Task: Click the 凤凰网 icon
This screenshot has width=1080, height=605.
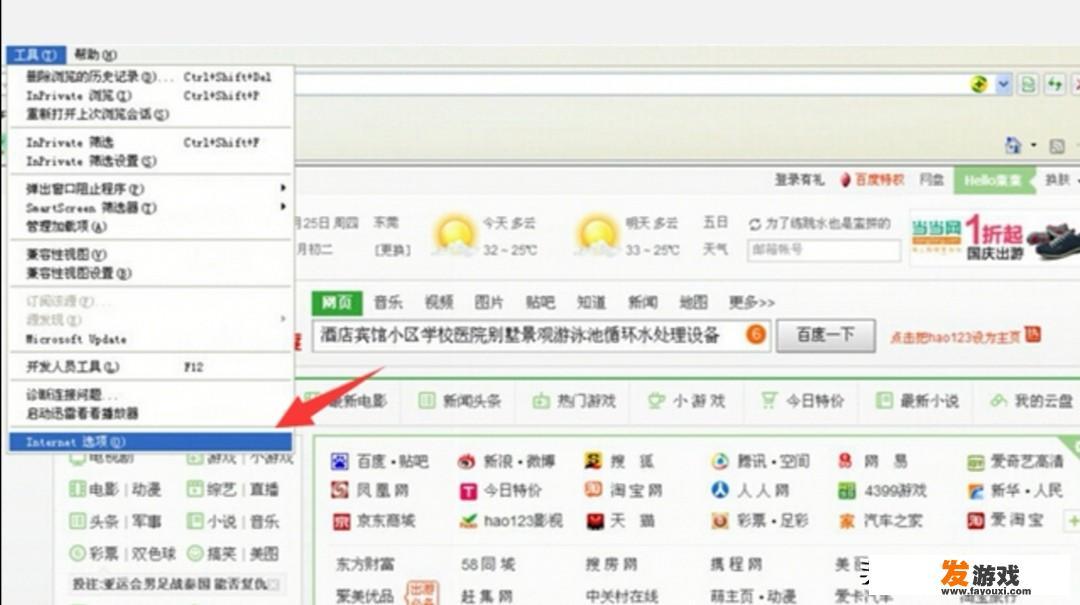Action: click(x=340, y=490)
